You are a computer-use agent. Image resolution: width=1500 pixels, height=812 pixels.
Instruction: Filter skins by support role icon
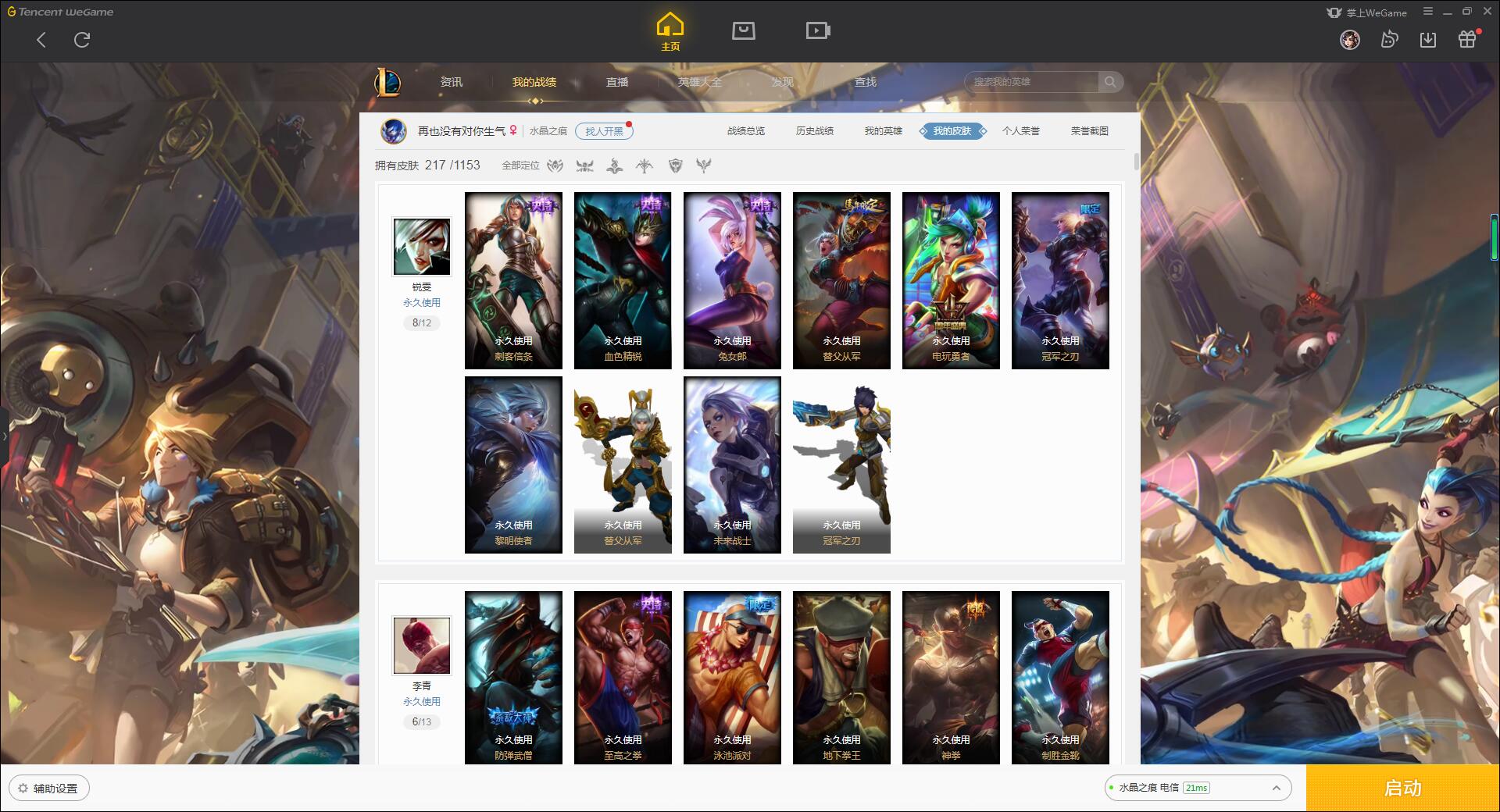704,166
